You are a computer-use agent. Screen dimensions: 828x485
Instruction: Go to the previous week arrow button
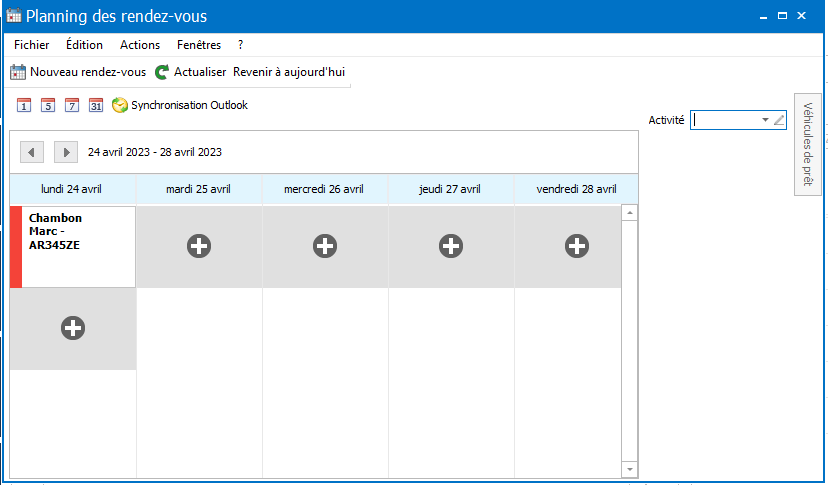(32, 152)
